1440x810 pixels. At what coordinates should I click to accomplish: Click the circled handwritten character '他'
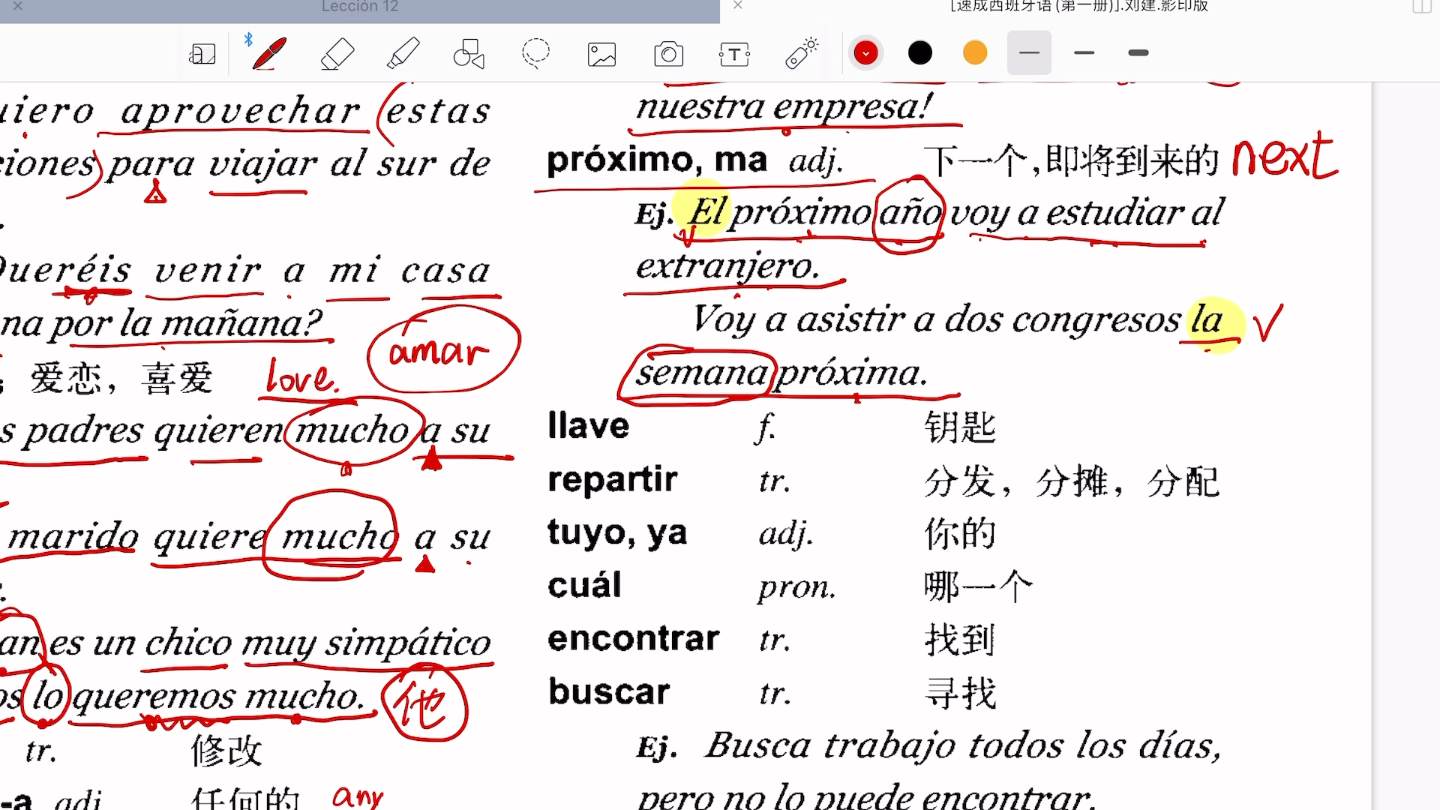[423, 705]
